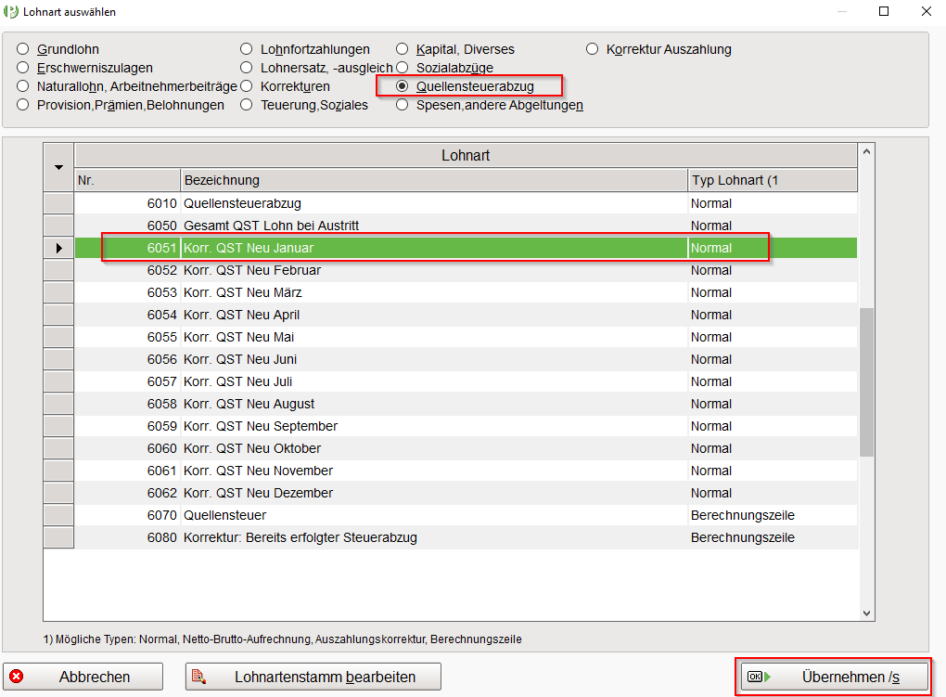The height and width of the screenshot is (697, 946).
Task: Select row 6052 Korr. QST Neu Februar
Action: (x=465, y=270)
